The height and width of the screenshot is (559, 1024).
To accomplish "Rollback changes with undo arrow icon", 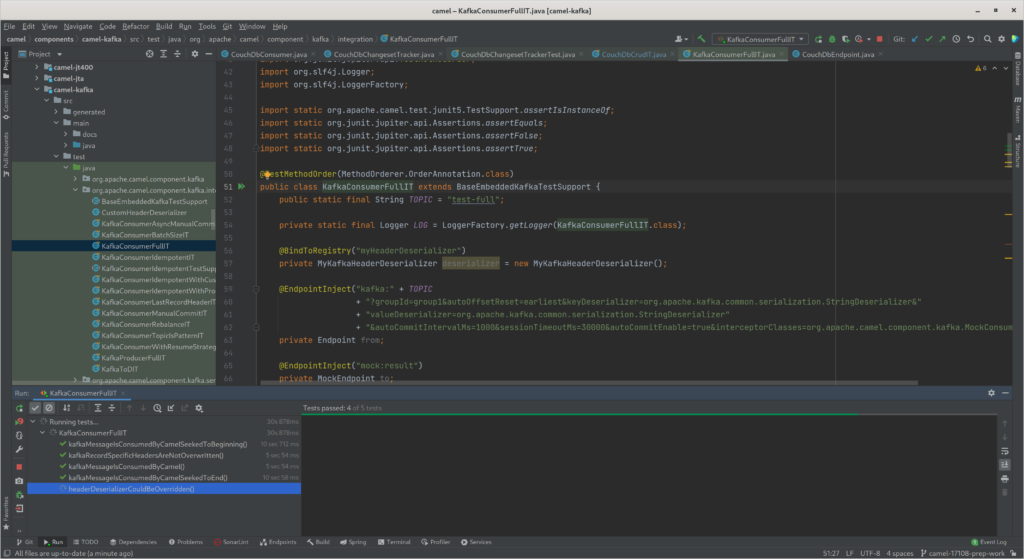I will [x=970, y=39].
